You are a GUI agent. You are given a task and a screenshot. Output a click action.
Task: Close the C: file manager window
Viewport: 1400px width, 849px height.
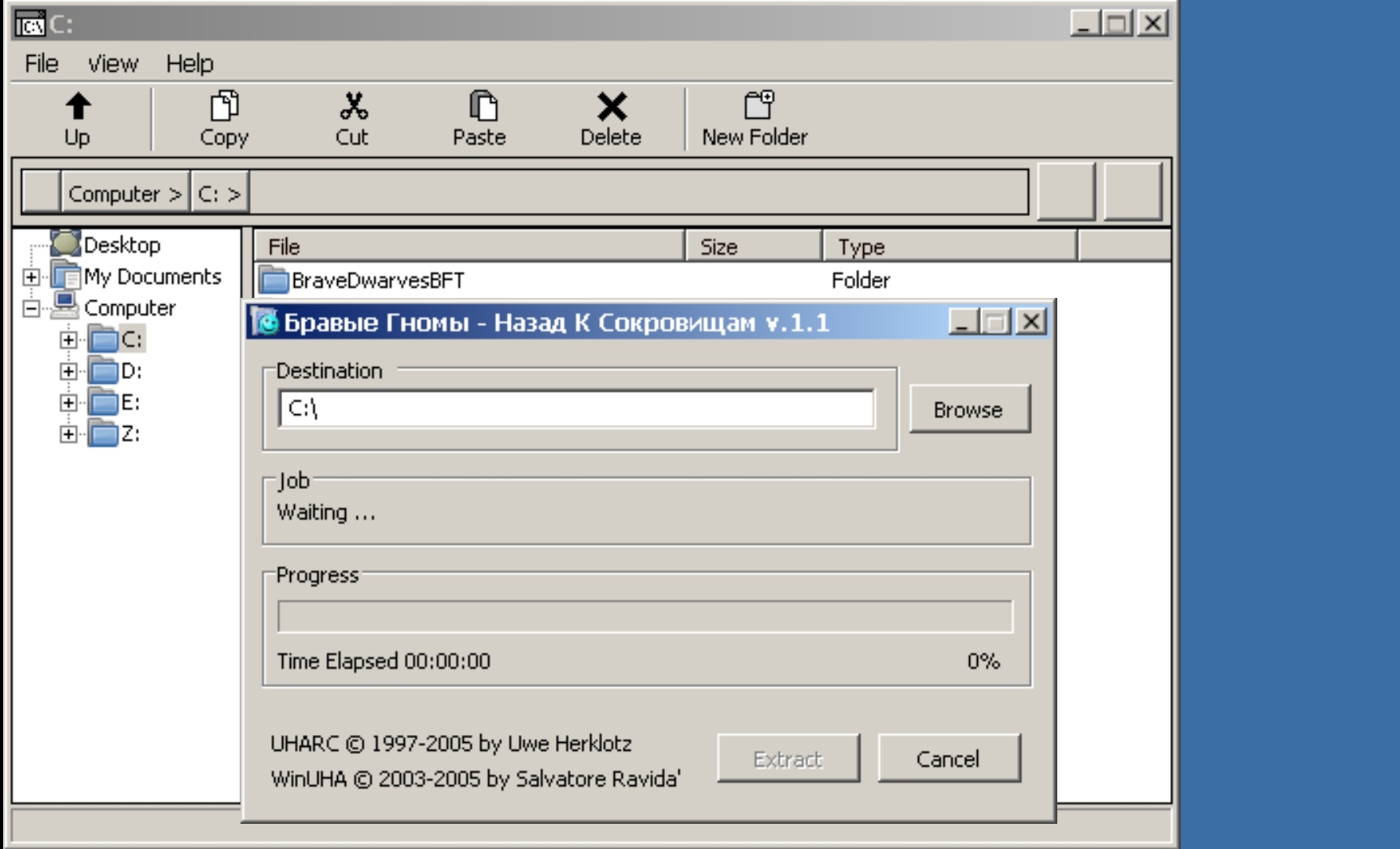(x=1153, y=23)
